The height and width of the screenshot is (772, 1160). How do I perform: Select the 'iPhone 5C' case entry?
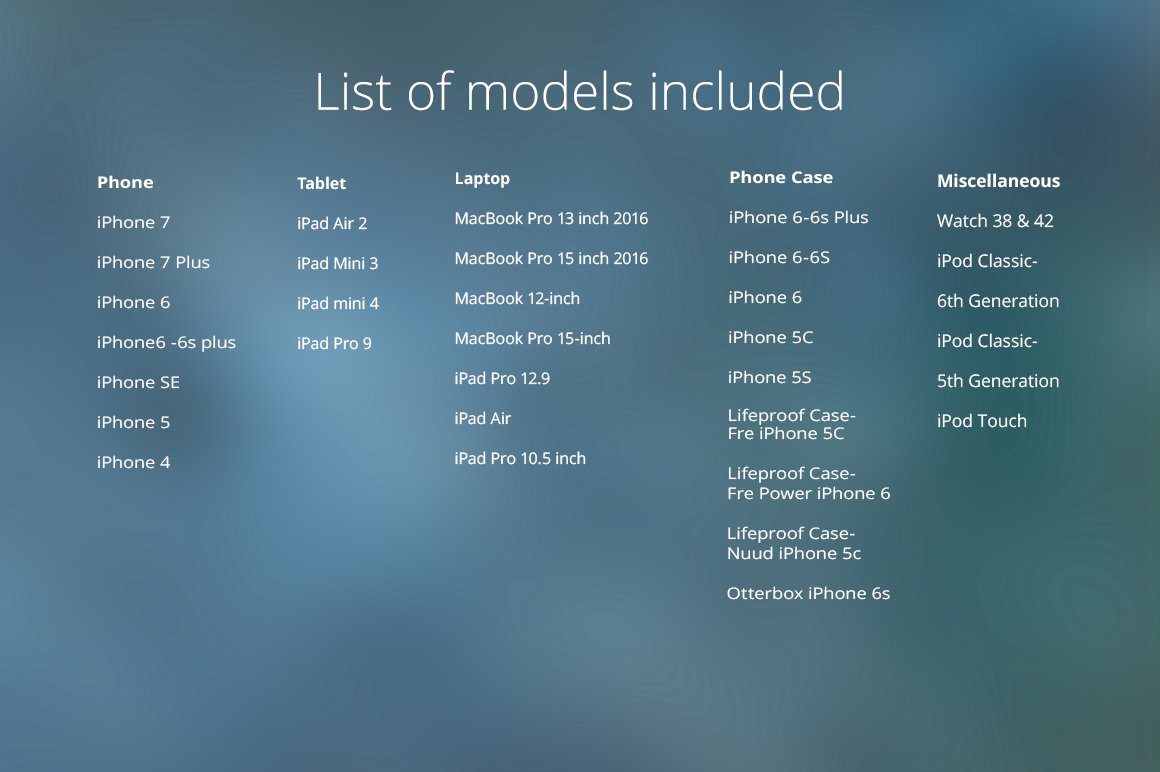[770, 337]
